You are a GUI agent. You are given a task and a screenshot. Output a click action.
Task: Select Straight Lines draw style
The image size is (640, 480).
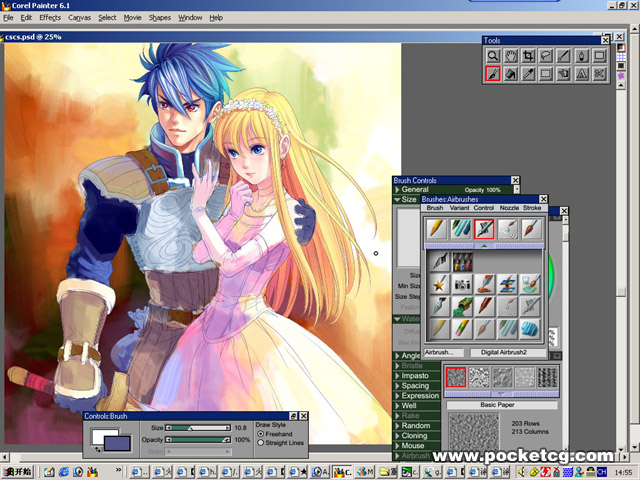point(260,443)
